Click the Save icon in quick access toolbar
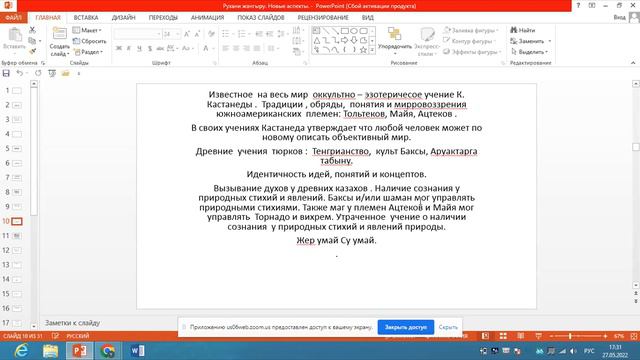 [x=6, y=73]
